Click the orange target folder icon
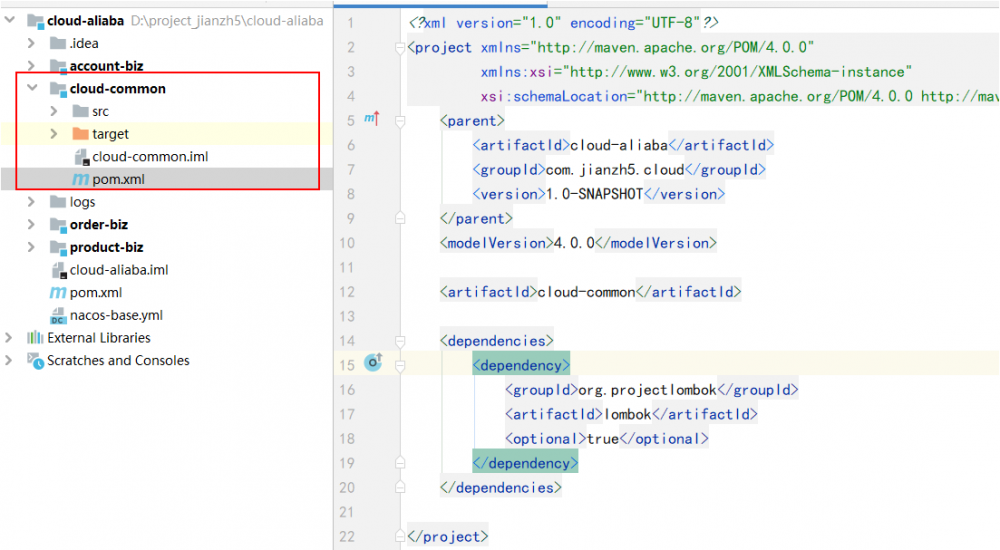 click(x=80, y=134)
